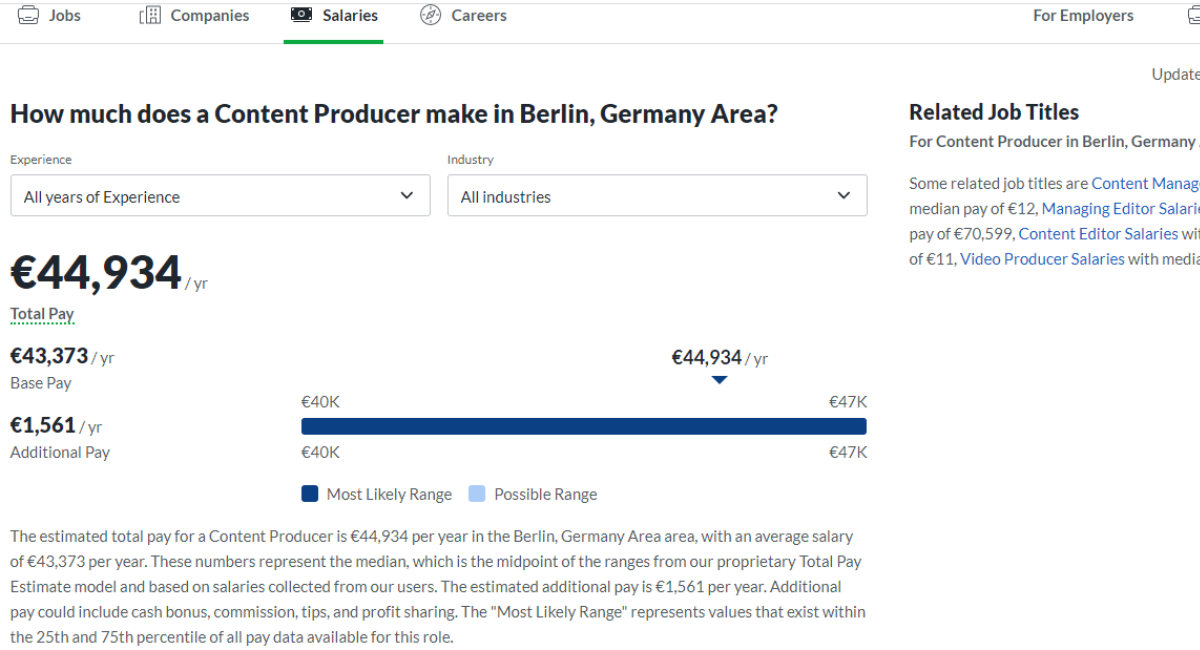The width and height of the screenshot is (1200, 650).
Task: Open Managing Editor Salaries link
Action: point(1120,209)
